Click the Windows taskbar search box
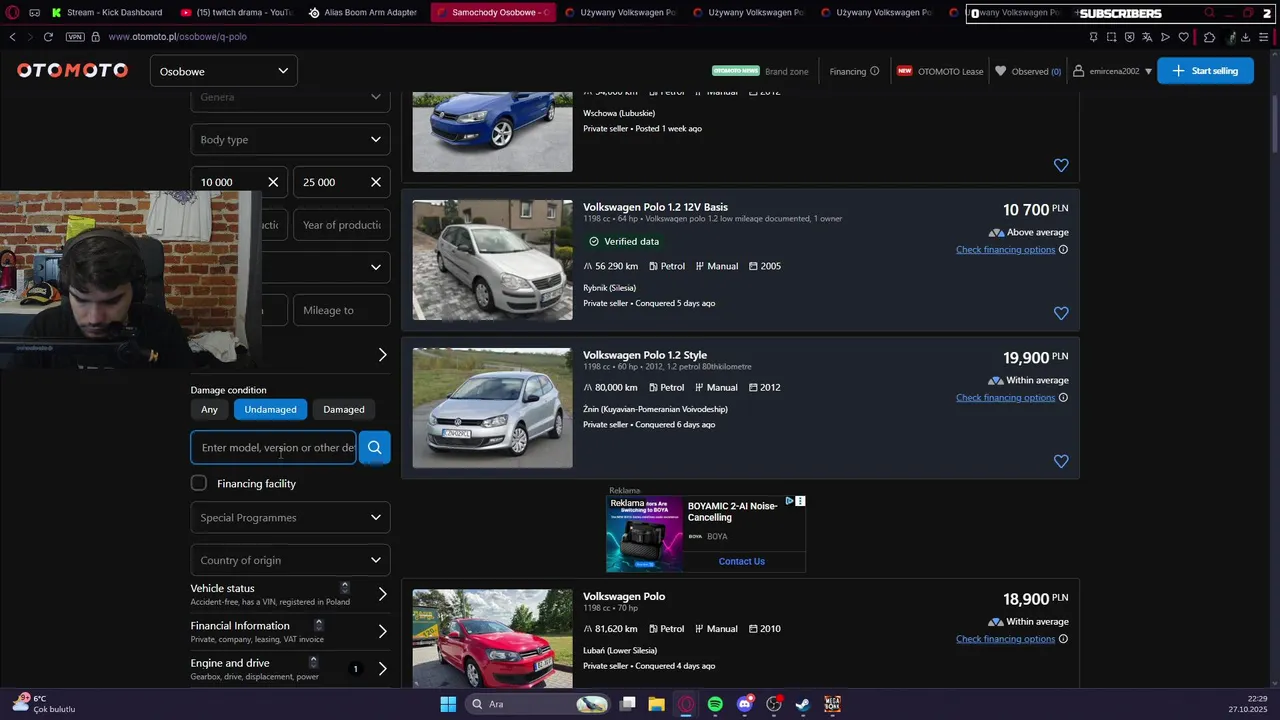 pyautogui.click(x=538, y=704)
